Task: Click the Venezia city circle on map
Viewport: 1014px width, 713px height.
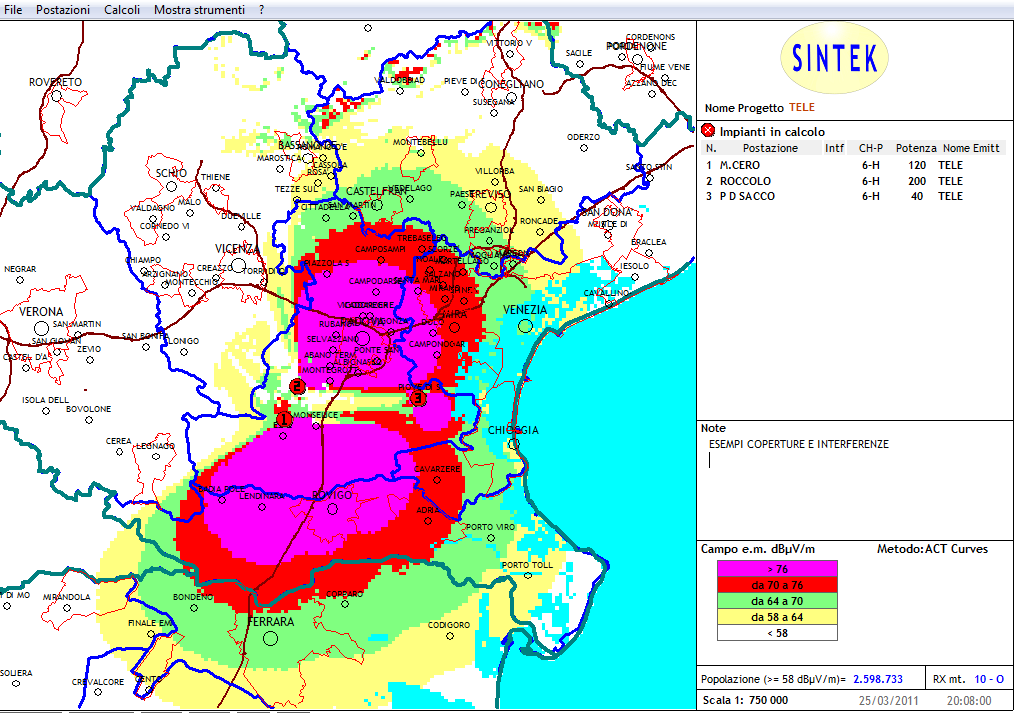Action: click(525, 325)
